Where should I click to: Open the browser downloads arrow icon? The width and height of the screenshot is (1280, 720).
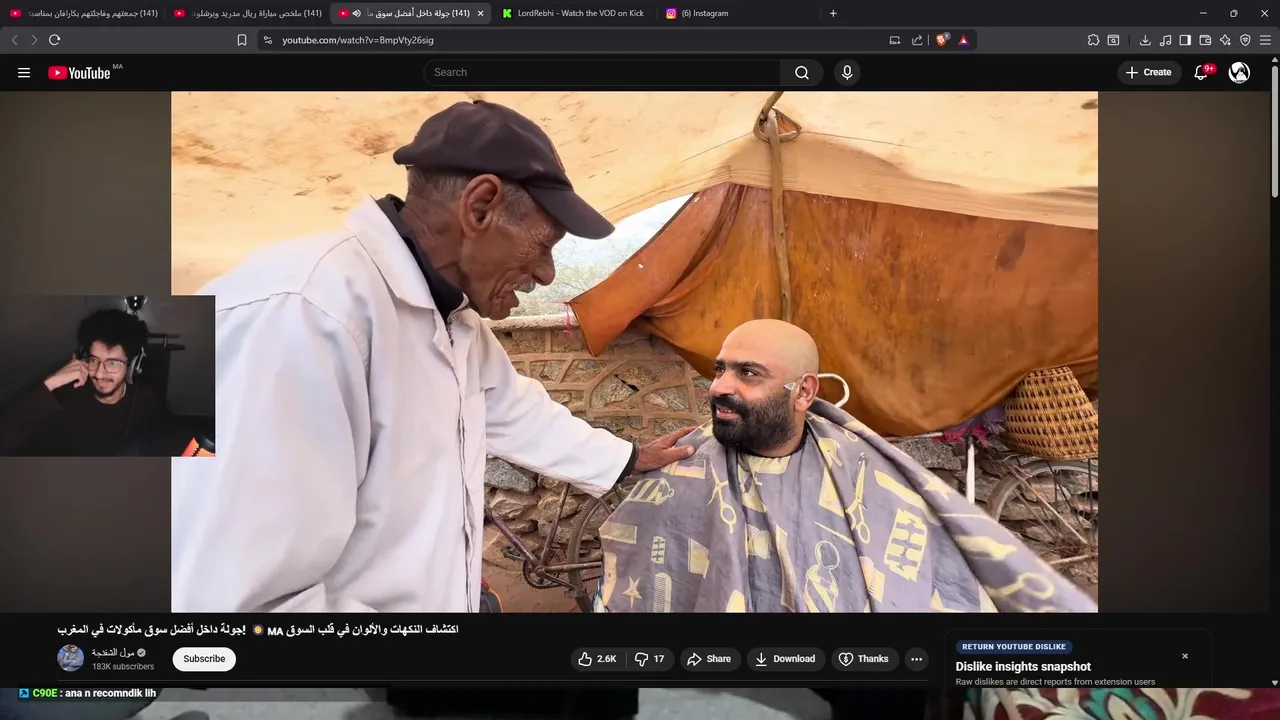pos(1145,40)
